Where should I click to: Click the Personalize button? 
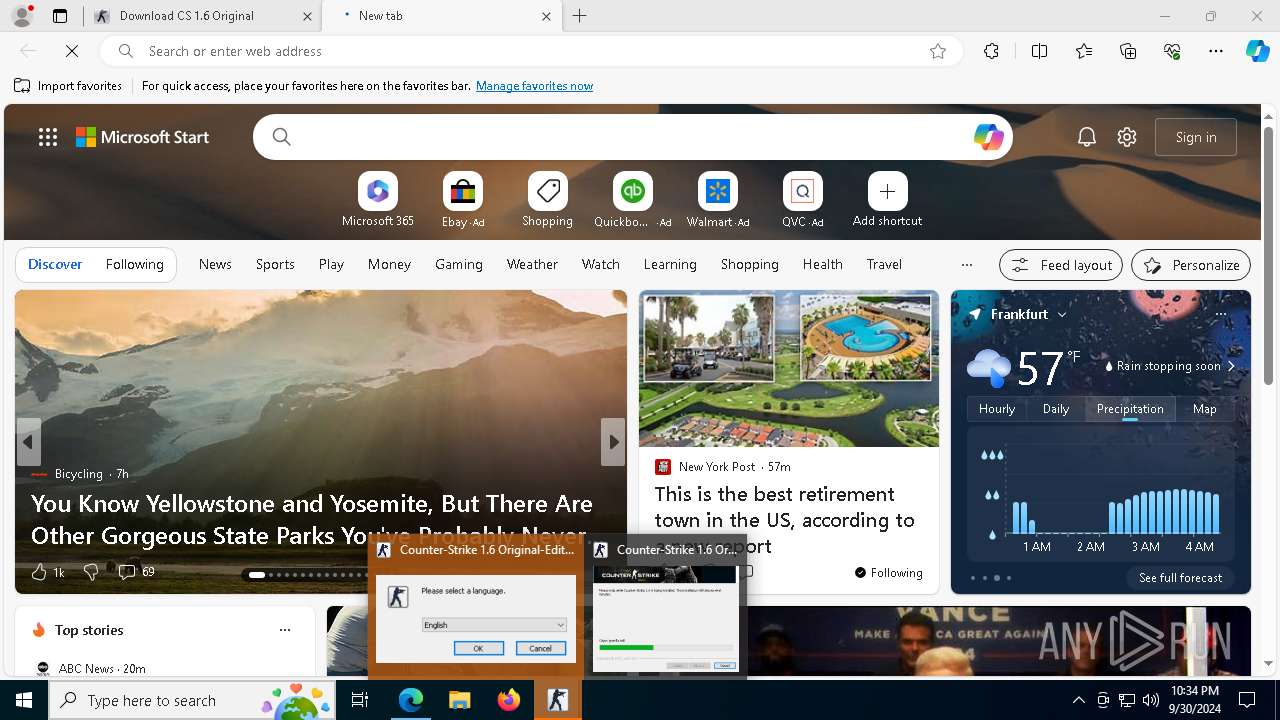pos(1191,265)
